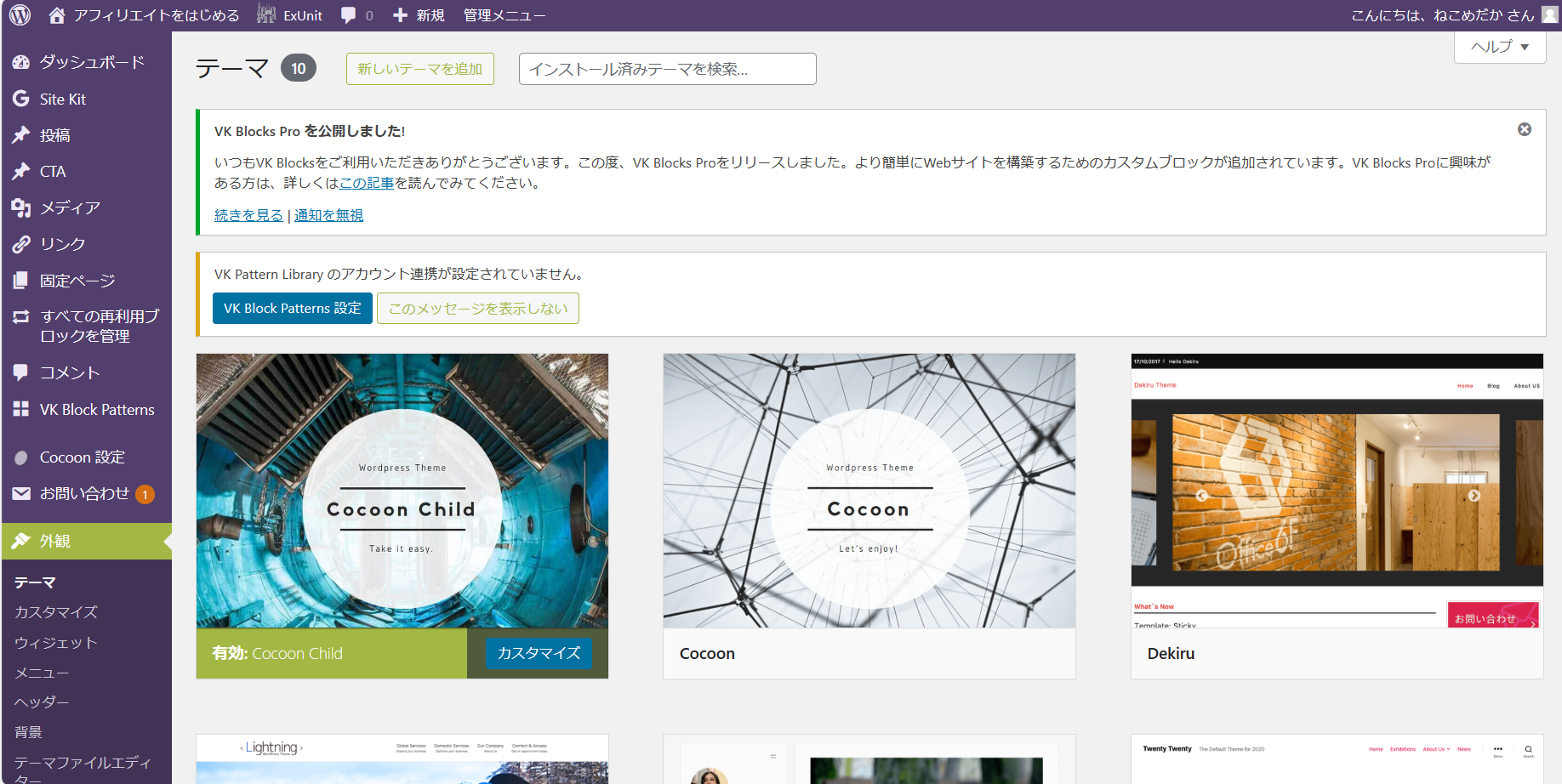Open Cocoon 設定 in the sidebar
The width and height of the screenshot is (1562, 784).
point(82,457)
